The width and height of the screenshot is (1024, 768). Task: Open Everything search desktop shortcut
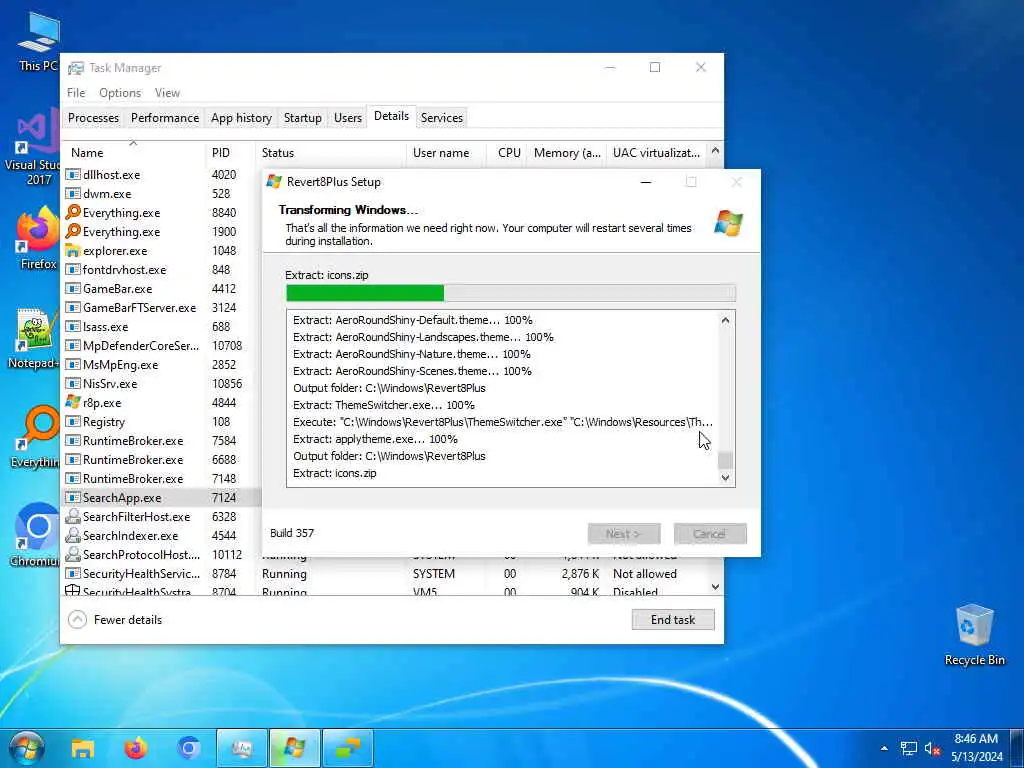37,436
